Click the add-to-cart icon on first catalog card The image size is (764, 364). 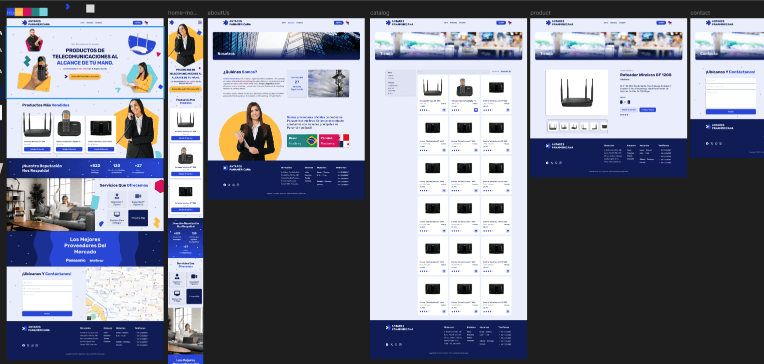coord(444,110)
